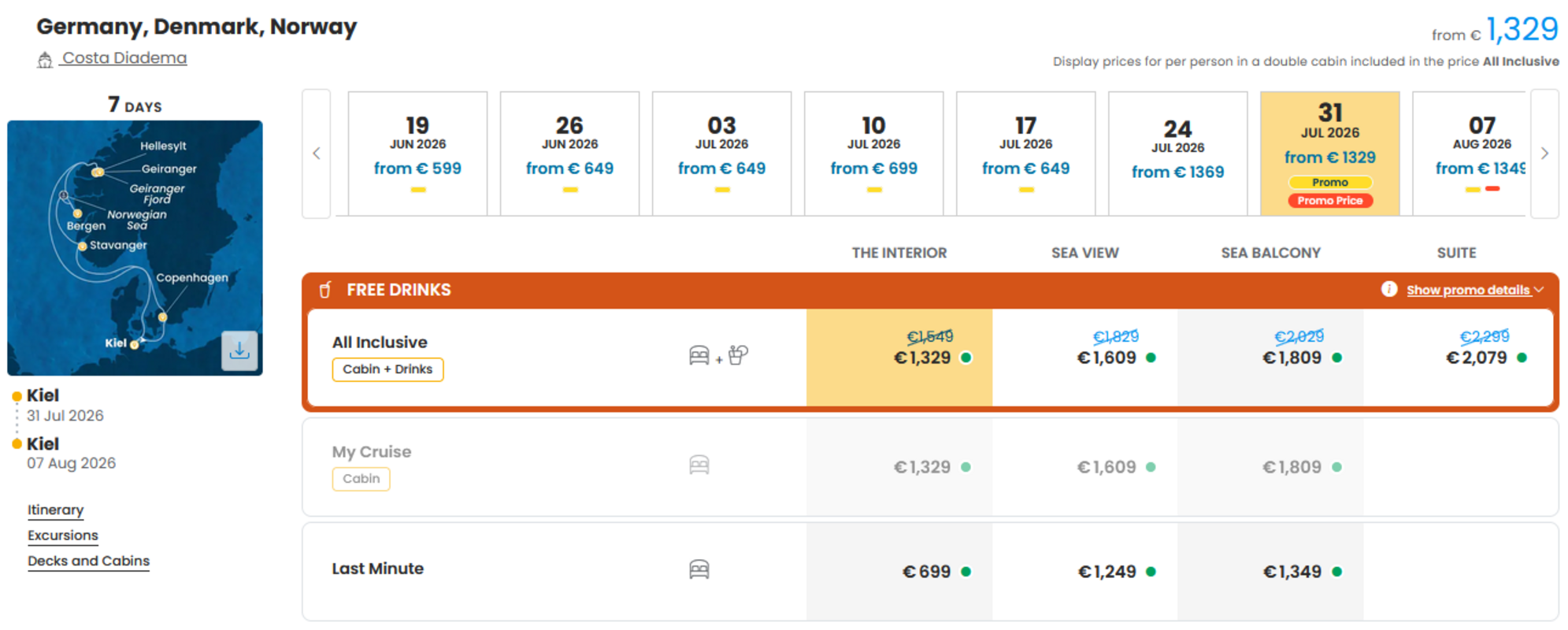This screenshot has height=630, width=1568.
Task: Select the 10 Jul 2026 departure
Action: (x=873, y=154)
